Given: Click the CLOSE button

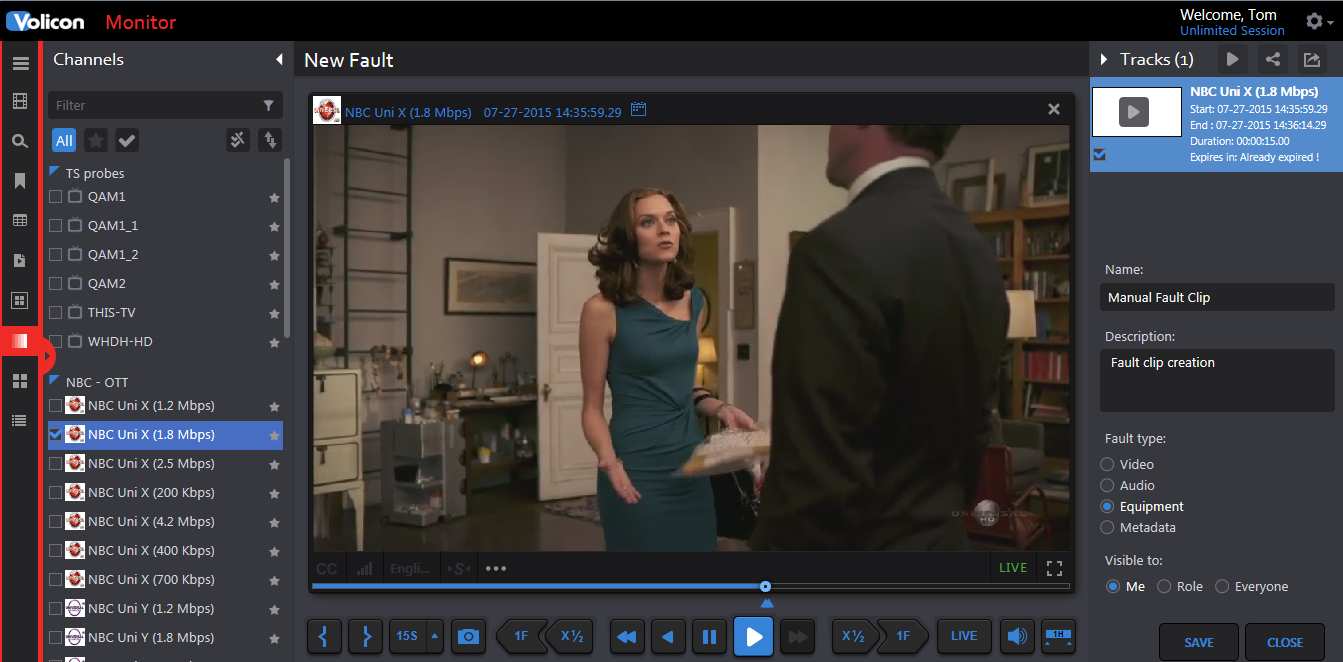Looking at the screenshot, I should [1285, 642].
